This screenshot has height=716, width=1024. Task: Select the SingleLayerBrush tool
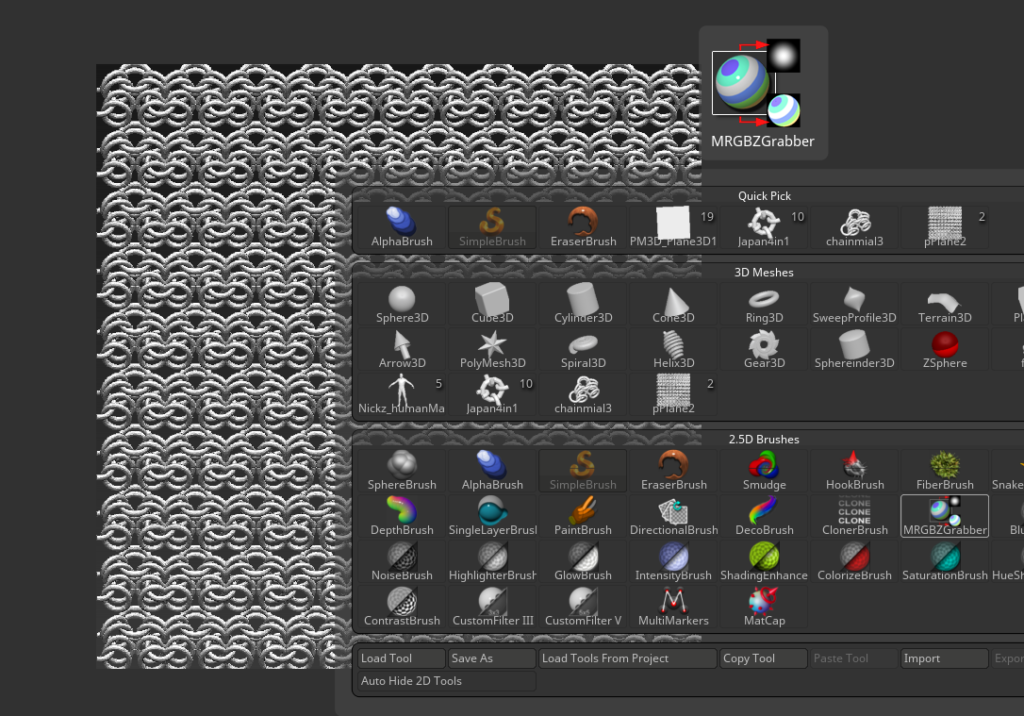coord(492,516)
